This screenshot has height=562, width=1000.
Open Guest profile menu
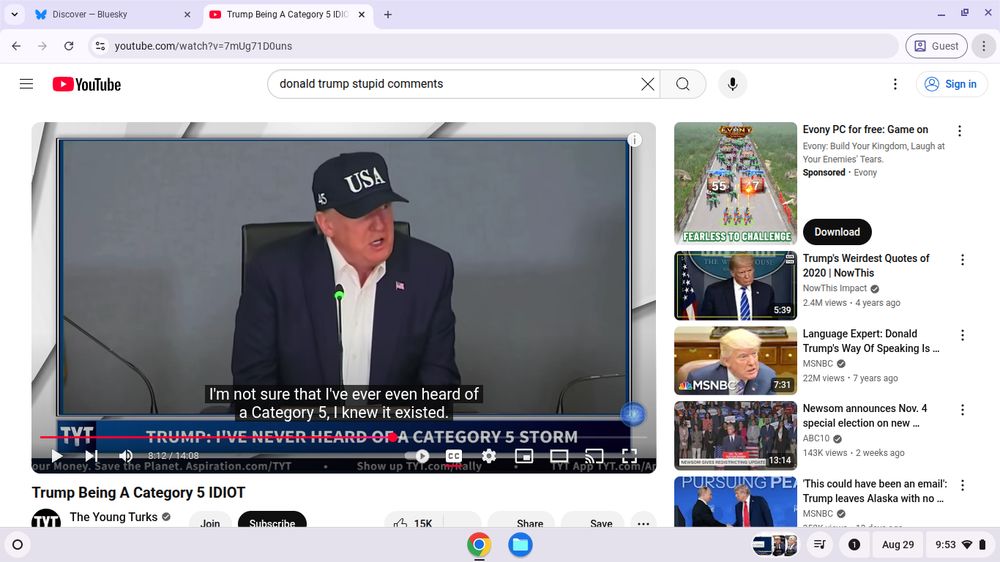click(936, 46)
